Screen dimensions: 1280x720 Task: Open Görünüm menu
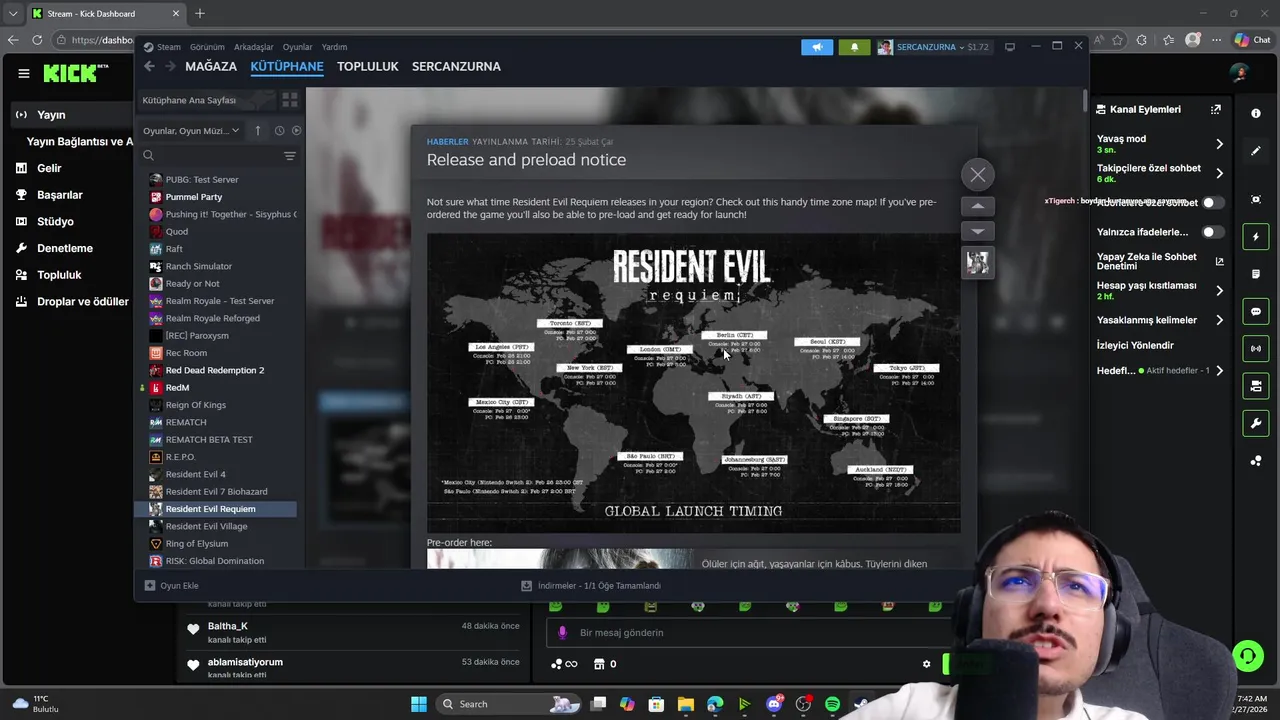tap(207, 47)
